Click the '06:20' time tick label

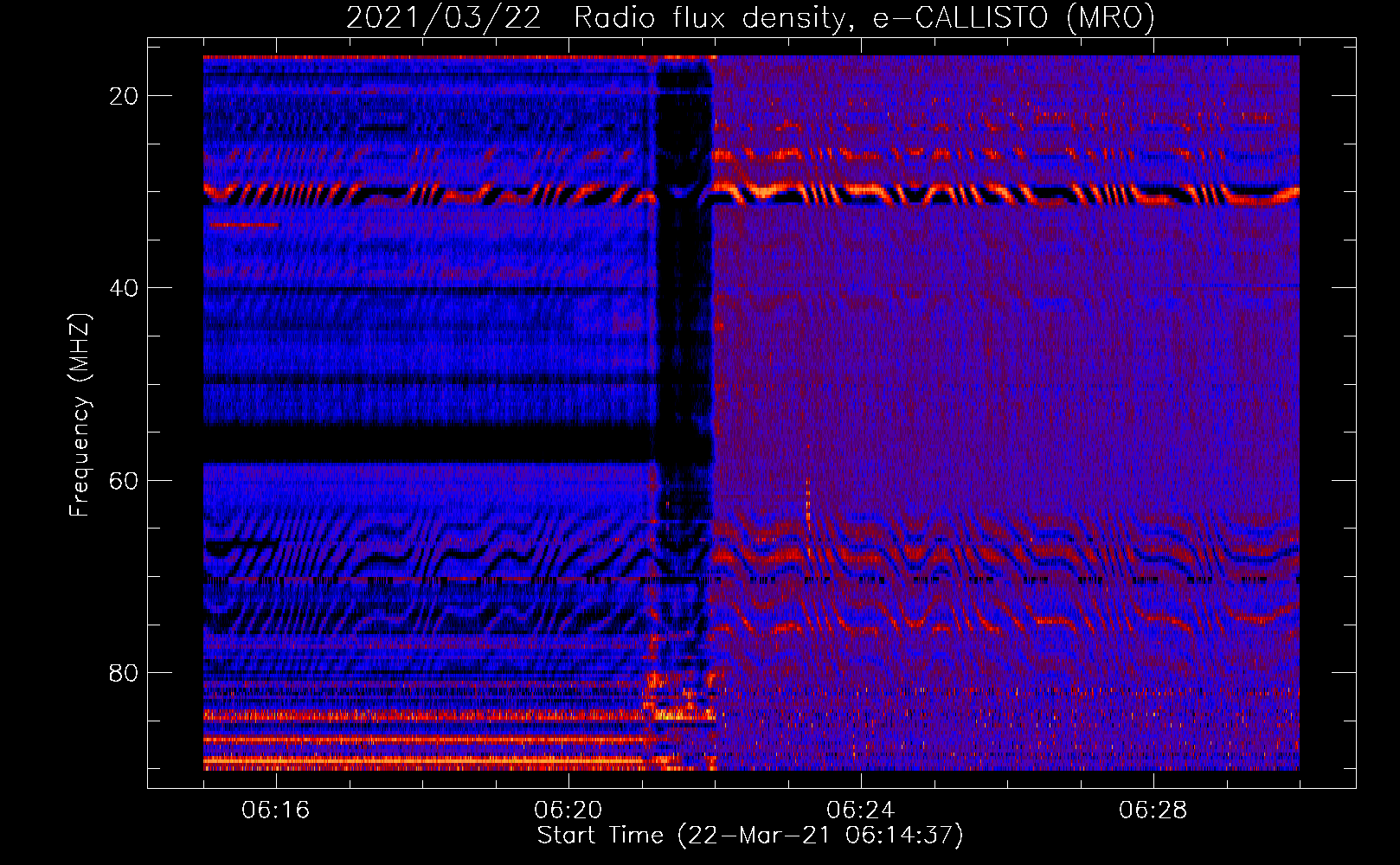[x=568, y=811]
